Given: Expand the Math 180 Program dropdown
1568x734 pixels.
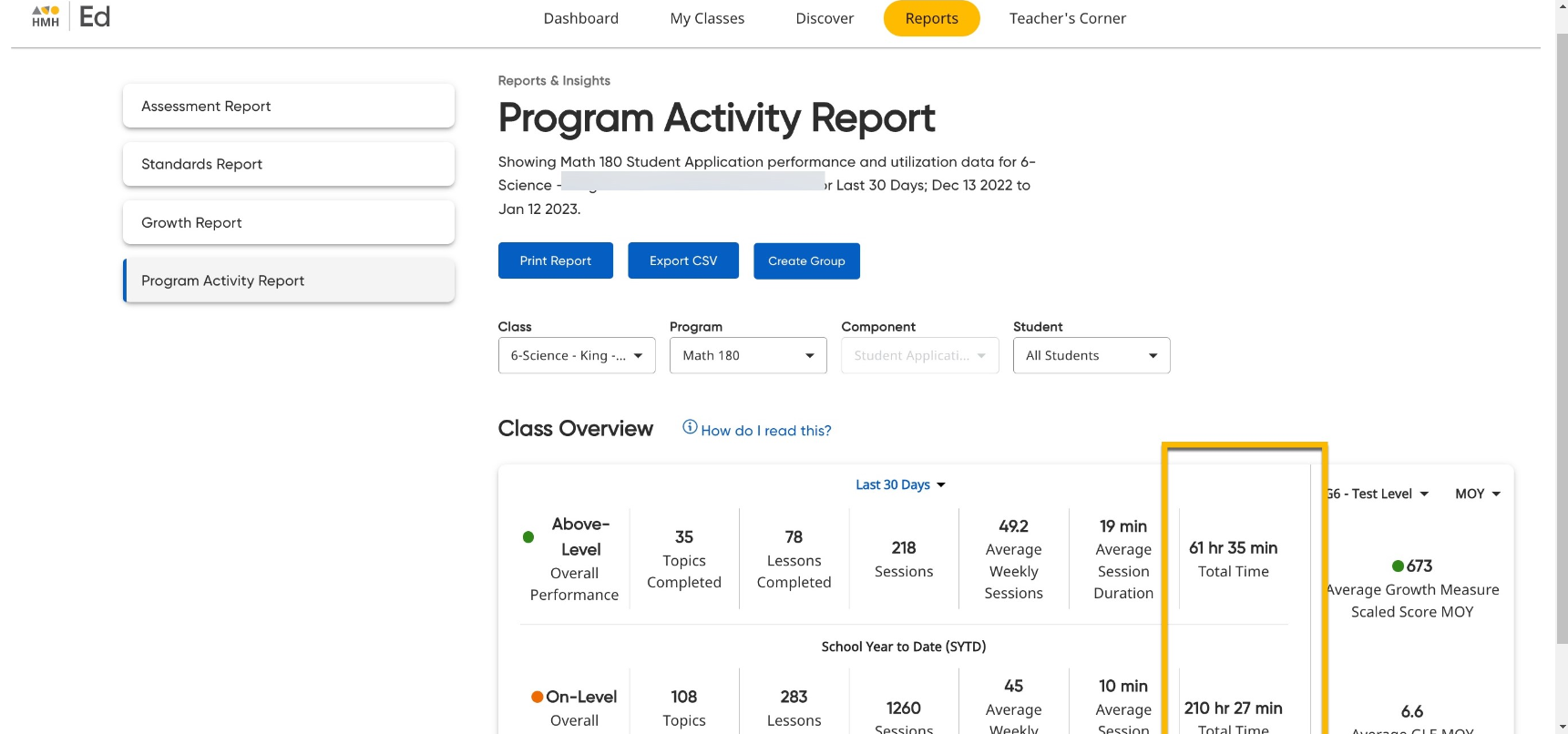Looking at the screenshot, I should [x=747, y=355].
